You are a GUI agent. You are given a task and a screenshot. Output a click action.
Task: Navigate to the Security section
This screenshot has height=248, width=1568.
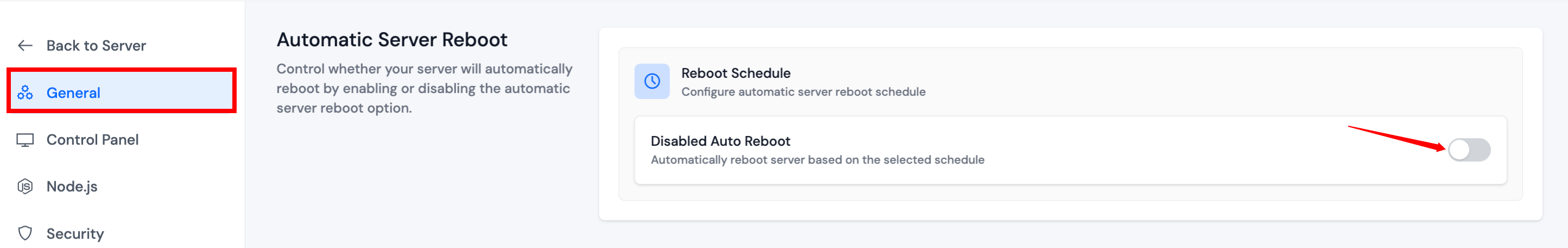point(75,233)
